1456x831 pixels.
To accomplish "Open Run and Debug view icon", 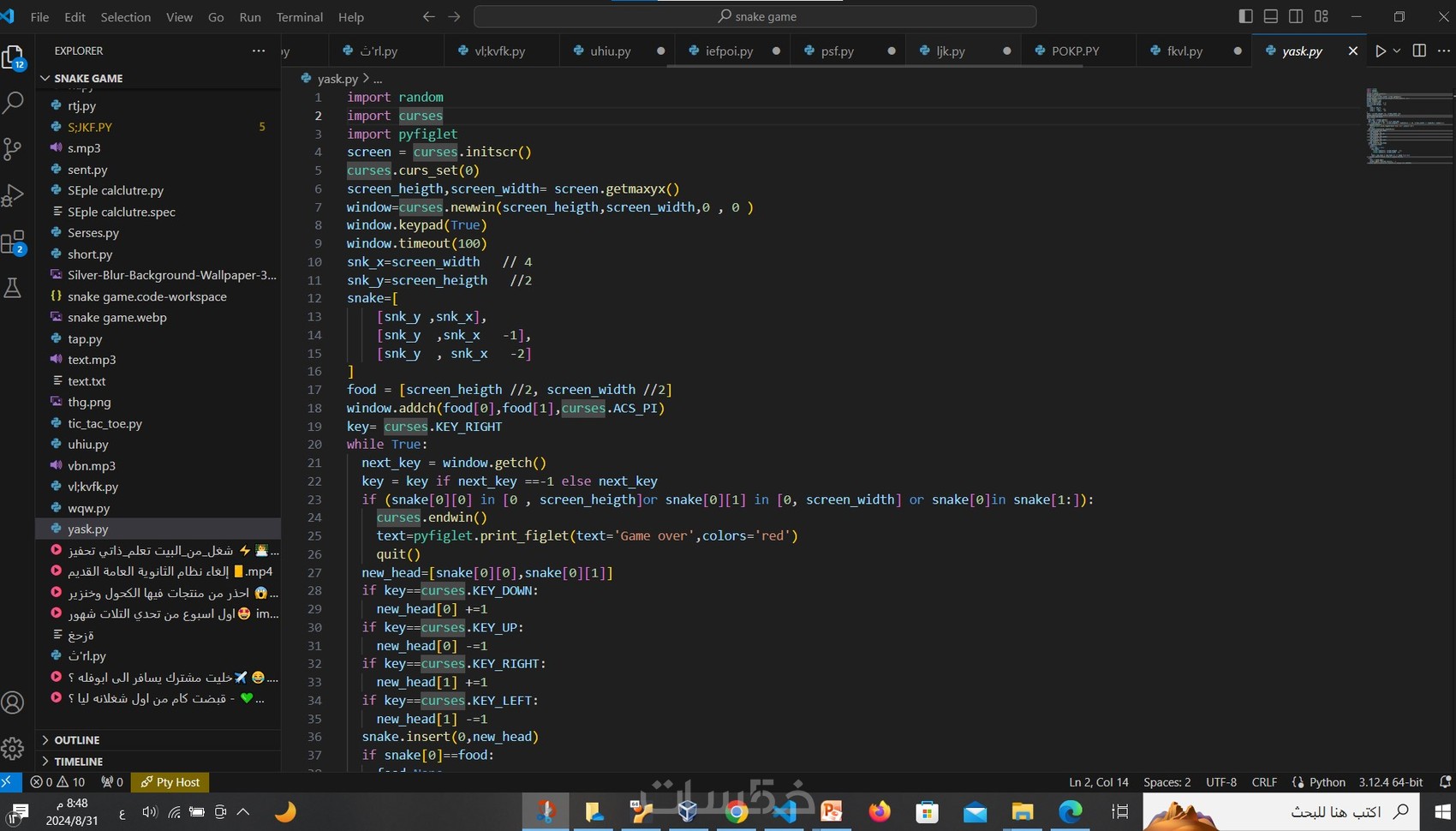I will pos(13,195).
